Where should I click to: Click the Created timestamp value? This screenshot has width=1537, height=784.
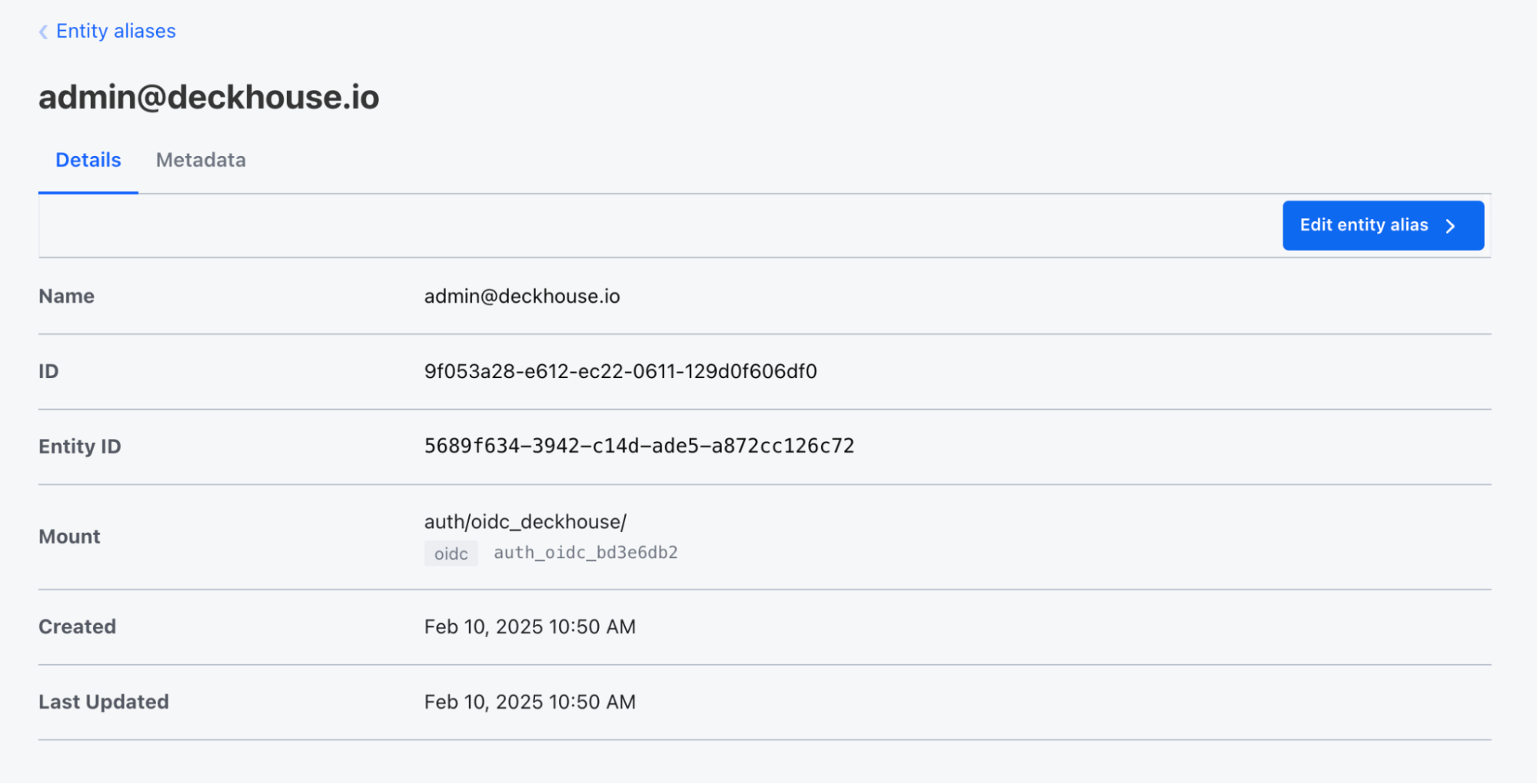click(x=530, y=627)
